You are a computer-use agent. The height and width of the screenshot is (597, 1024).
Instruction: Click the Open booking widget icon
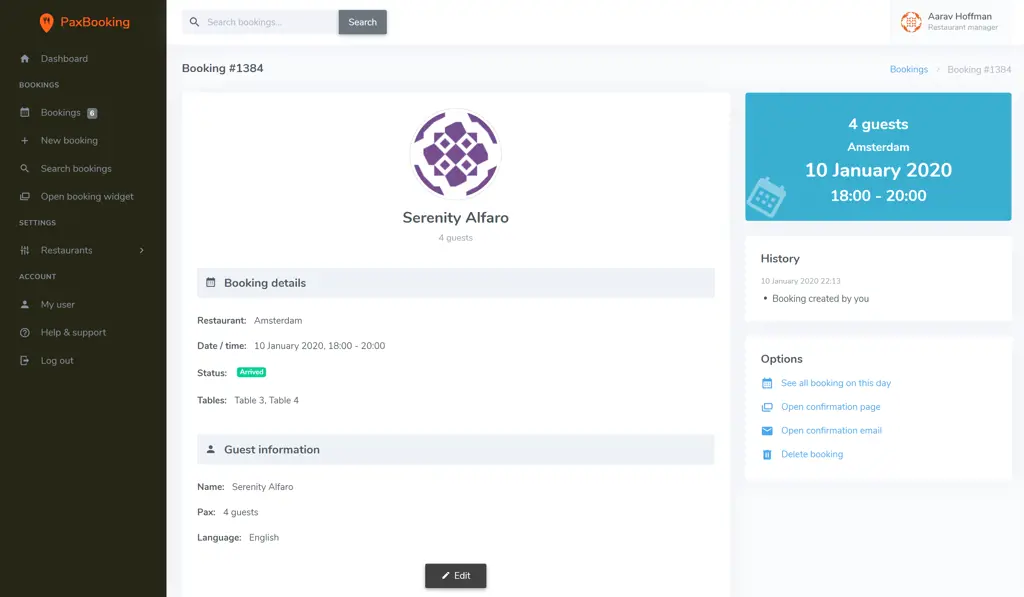(x=25, y=197)
